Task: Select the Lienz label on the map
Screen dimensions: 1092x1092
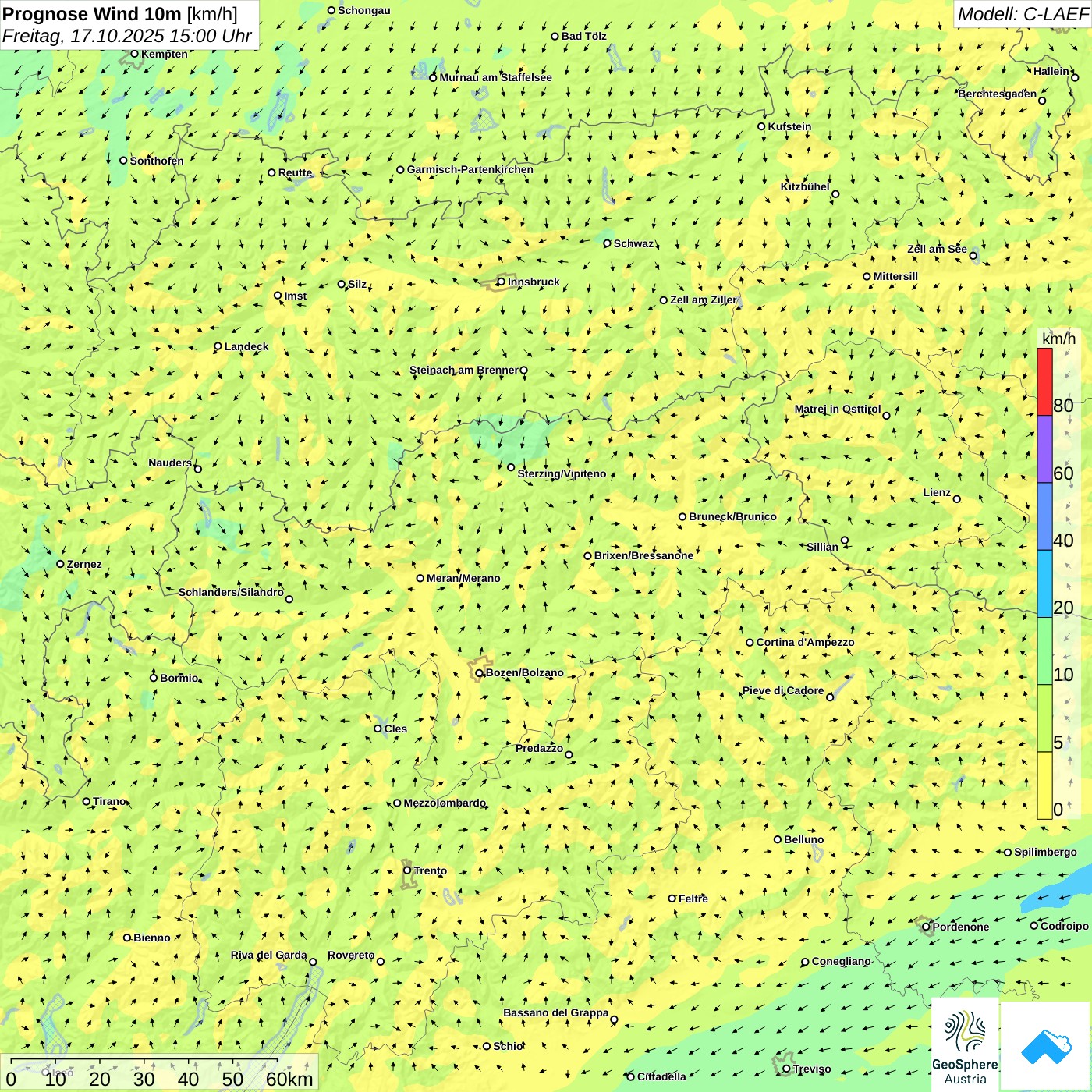Action: [x=937, y=492]
